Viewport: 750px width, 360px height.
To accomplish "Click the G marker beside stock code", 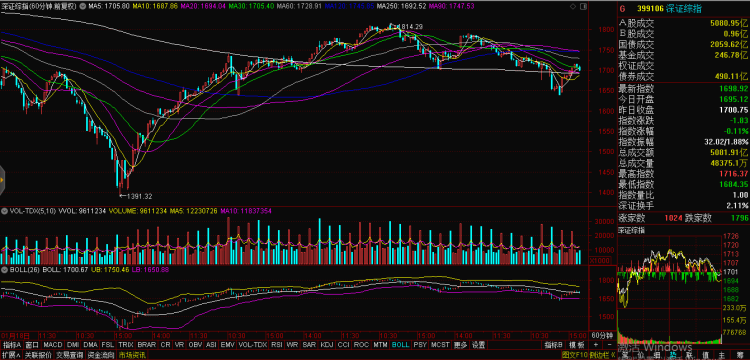I will (622, 9).
